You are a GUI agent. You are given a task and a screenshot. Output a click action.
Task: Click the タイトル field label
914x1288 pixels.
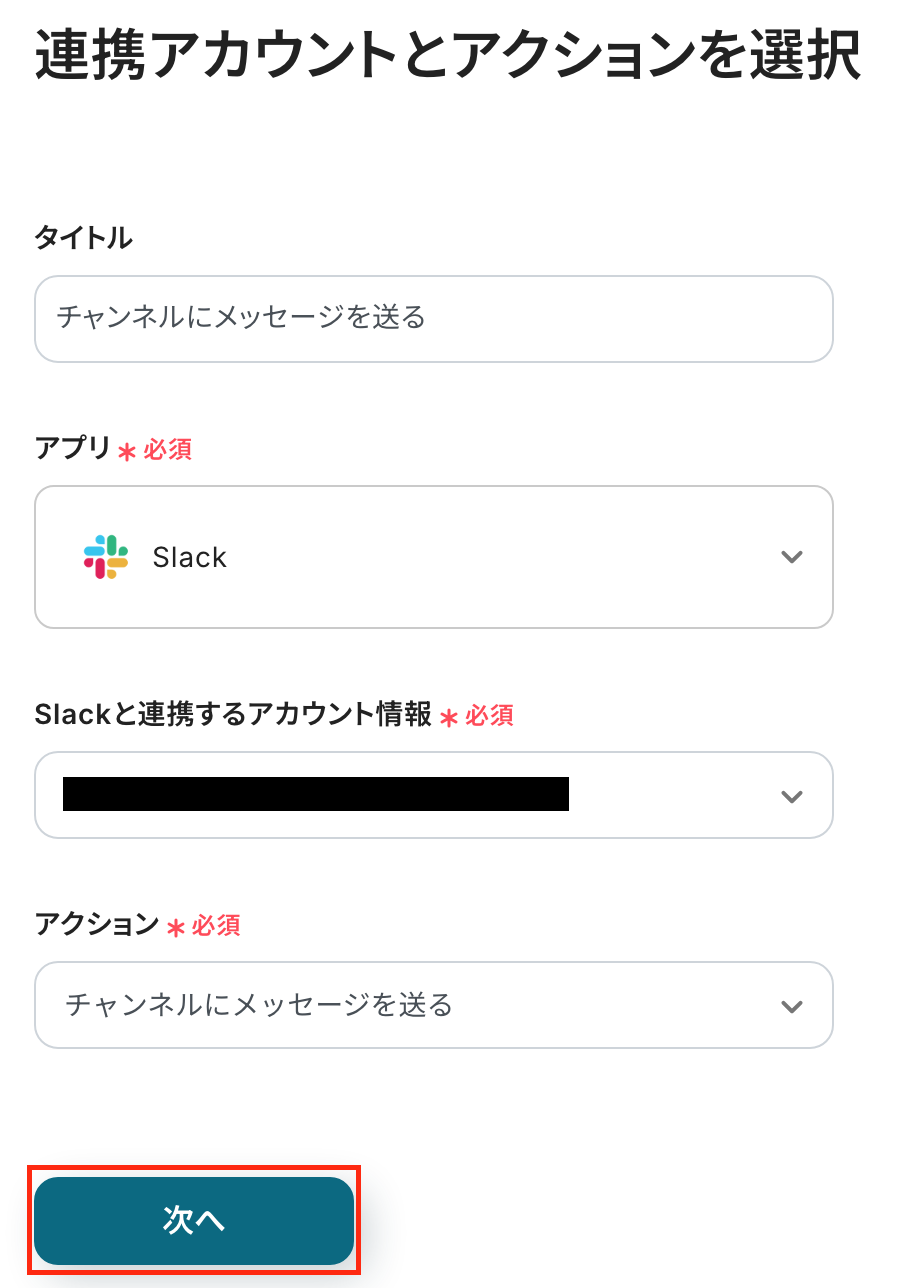[84, 238]
